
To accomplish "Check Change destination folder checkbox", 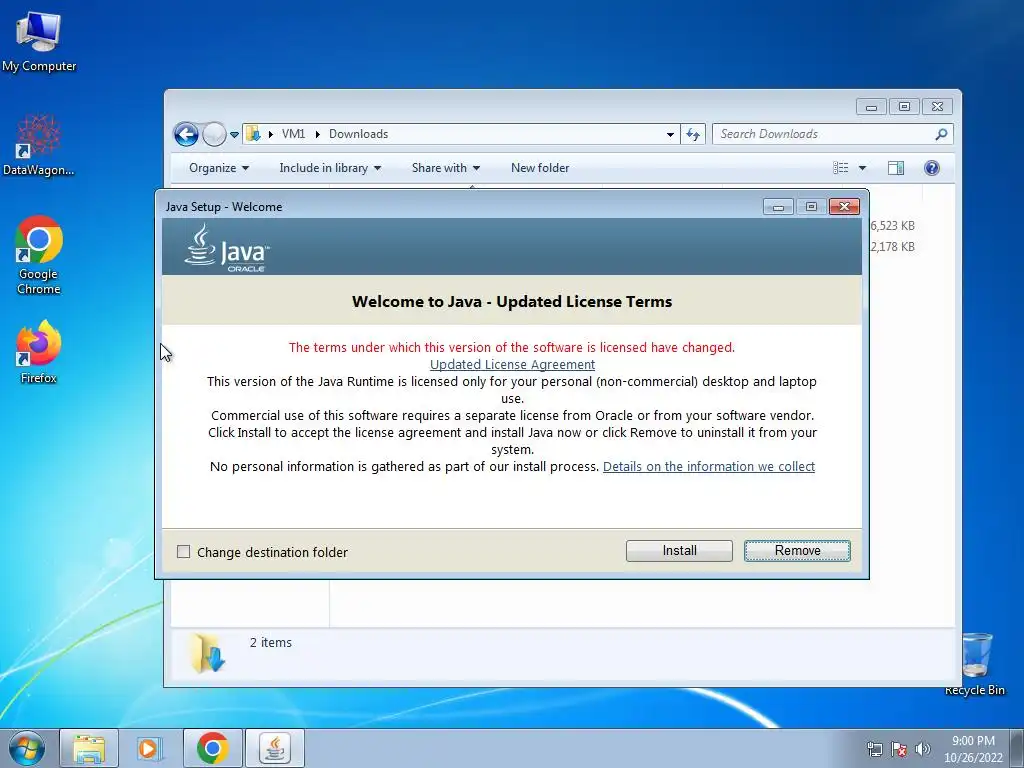I will pyautogui.click(x=184, y=552).
